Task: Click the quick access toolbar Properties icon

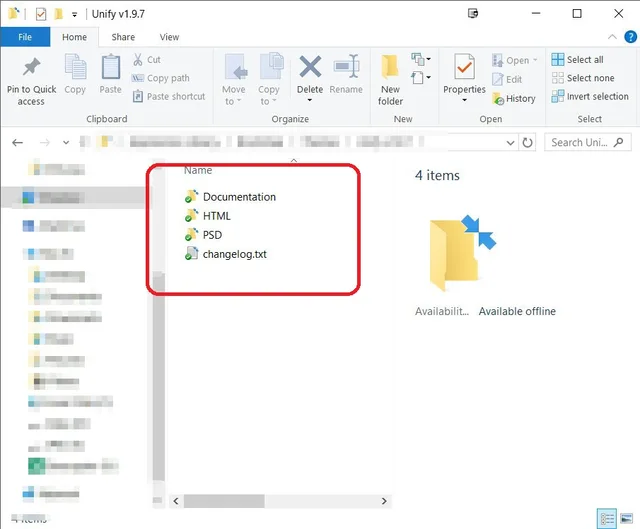Action: point(41,14)
